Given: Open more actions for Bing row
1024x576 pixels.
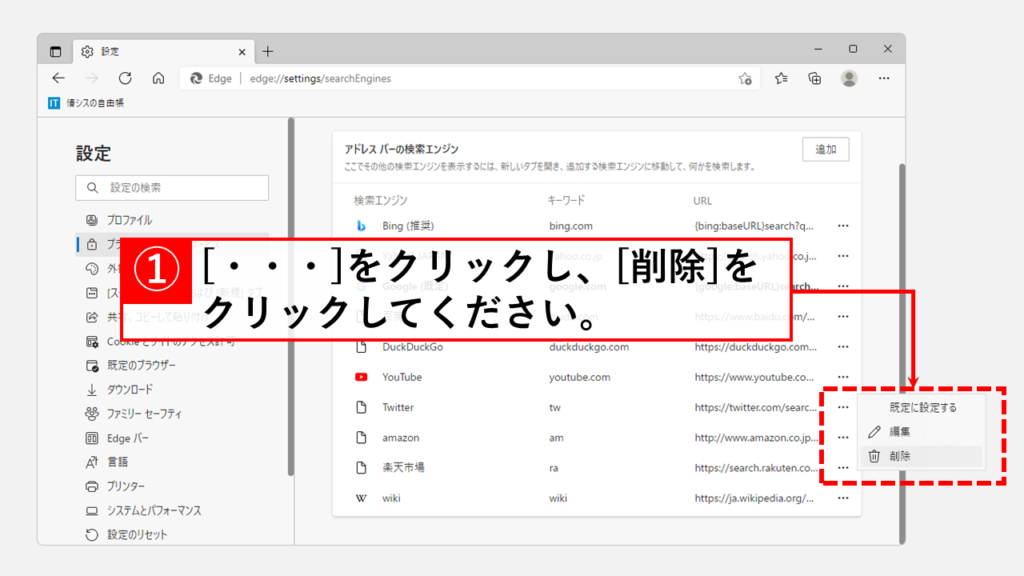Looking at the screenshot, I should 843,226.
